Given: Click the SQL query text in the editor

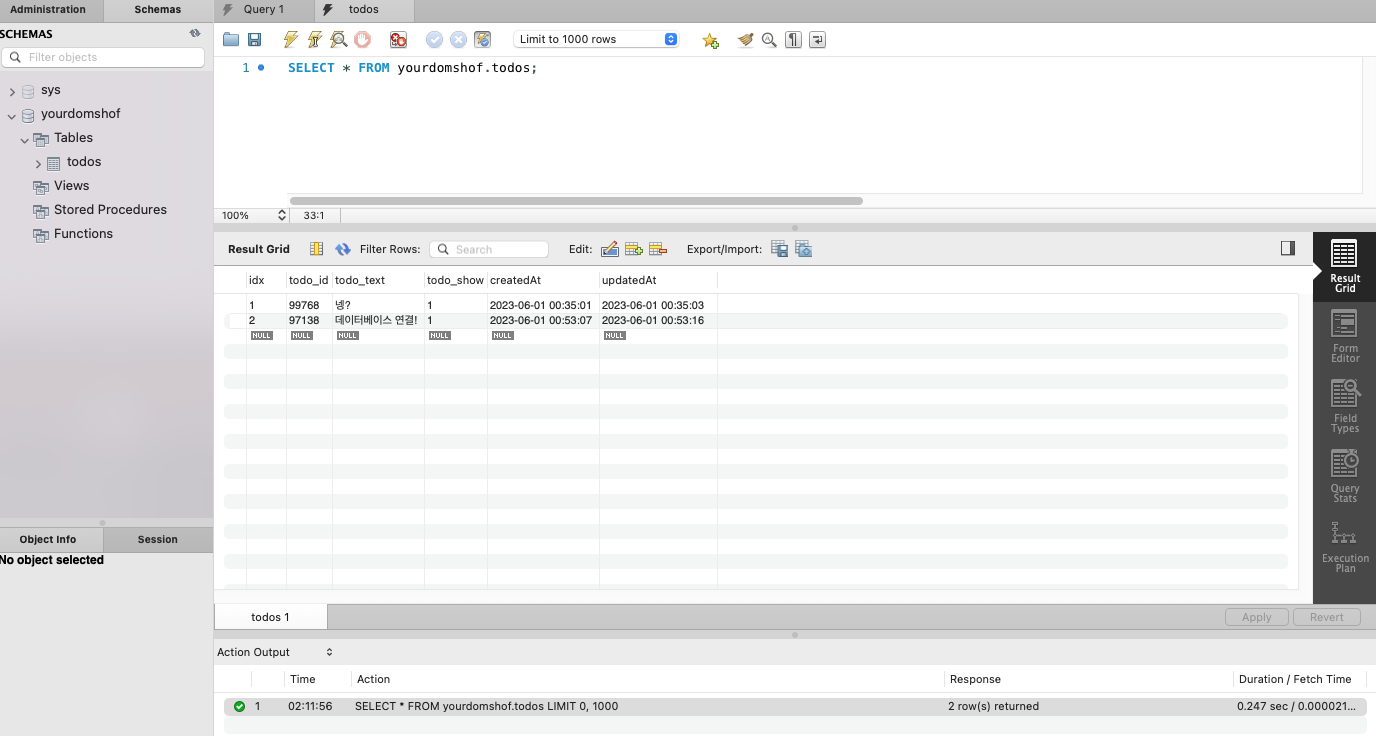Looking at the screenshot, I should click(x=412, y=68).
